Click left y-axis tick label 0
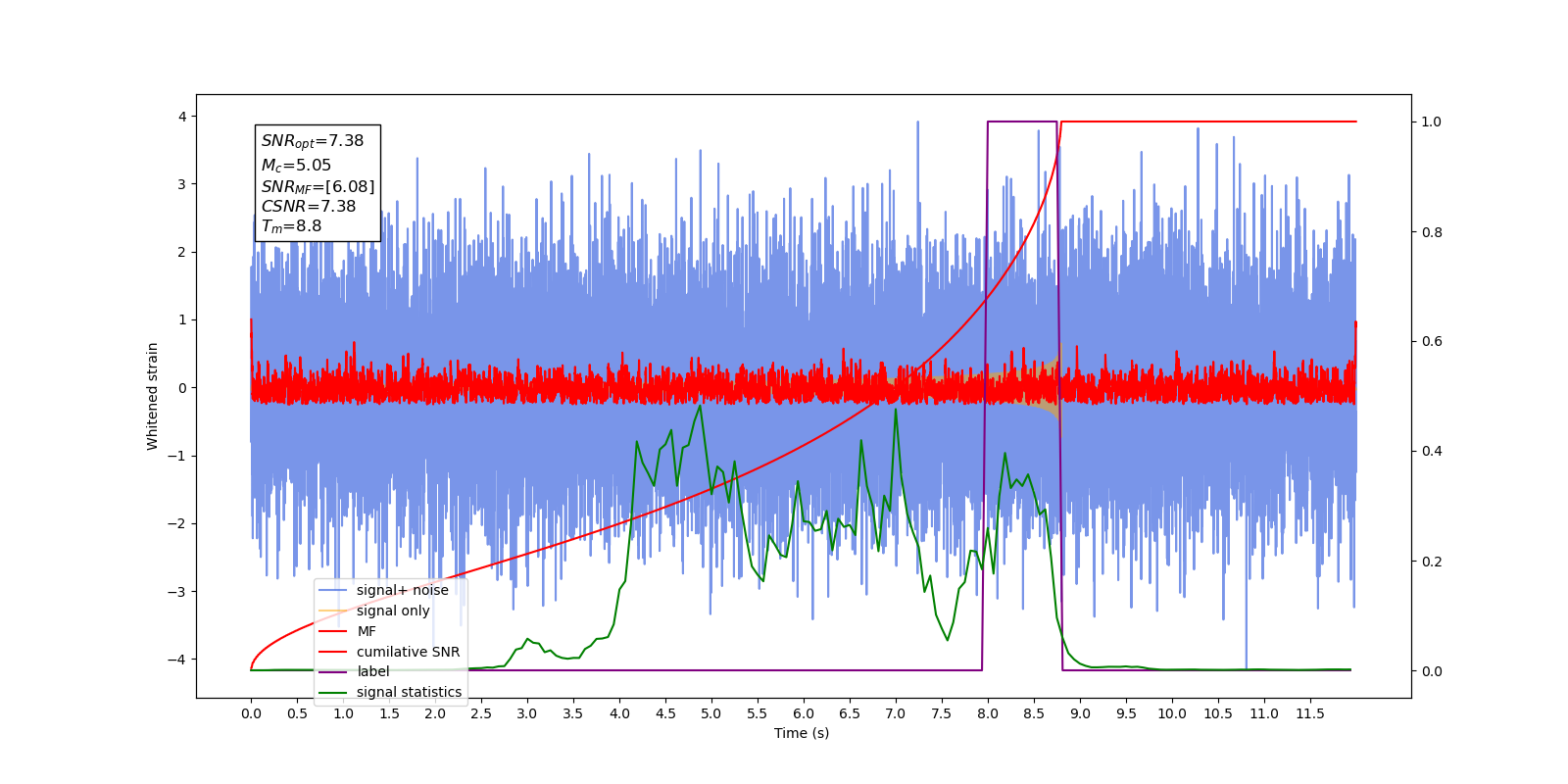The image size is (1568, 784). click(182, 388)
